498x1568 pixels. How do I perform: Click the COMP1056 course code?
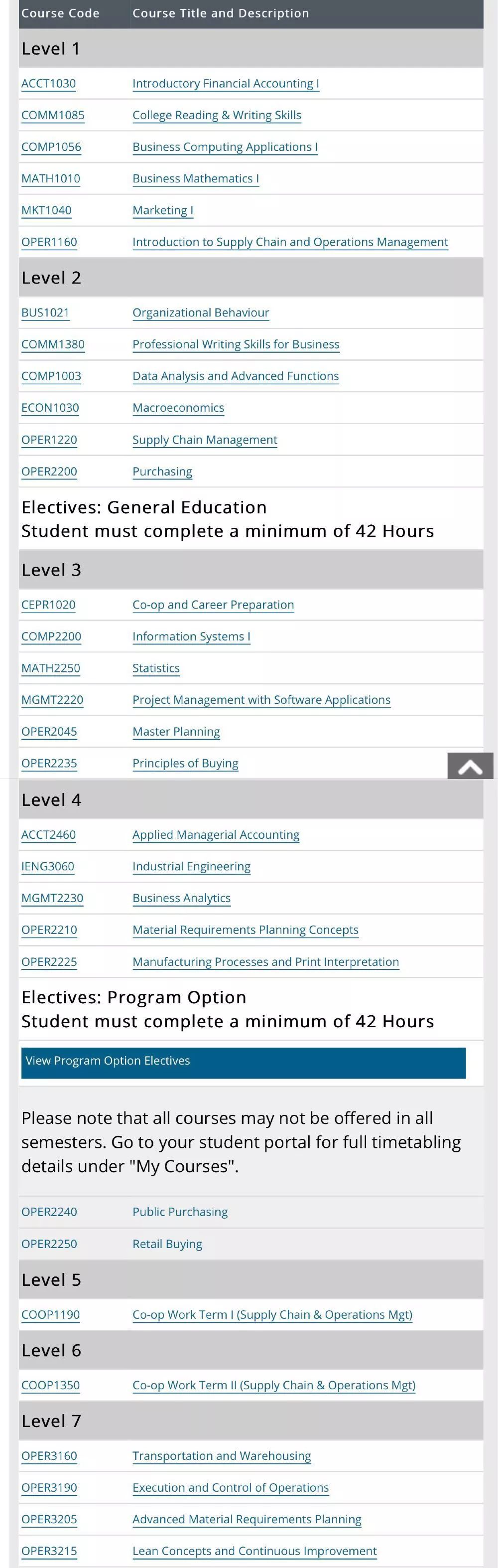click(x=51, y=147)
